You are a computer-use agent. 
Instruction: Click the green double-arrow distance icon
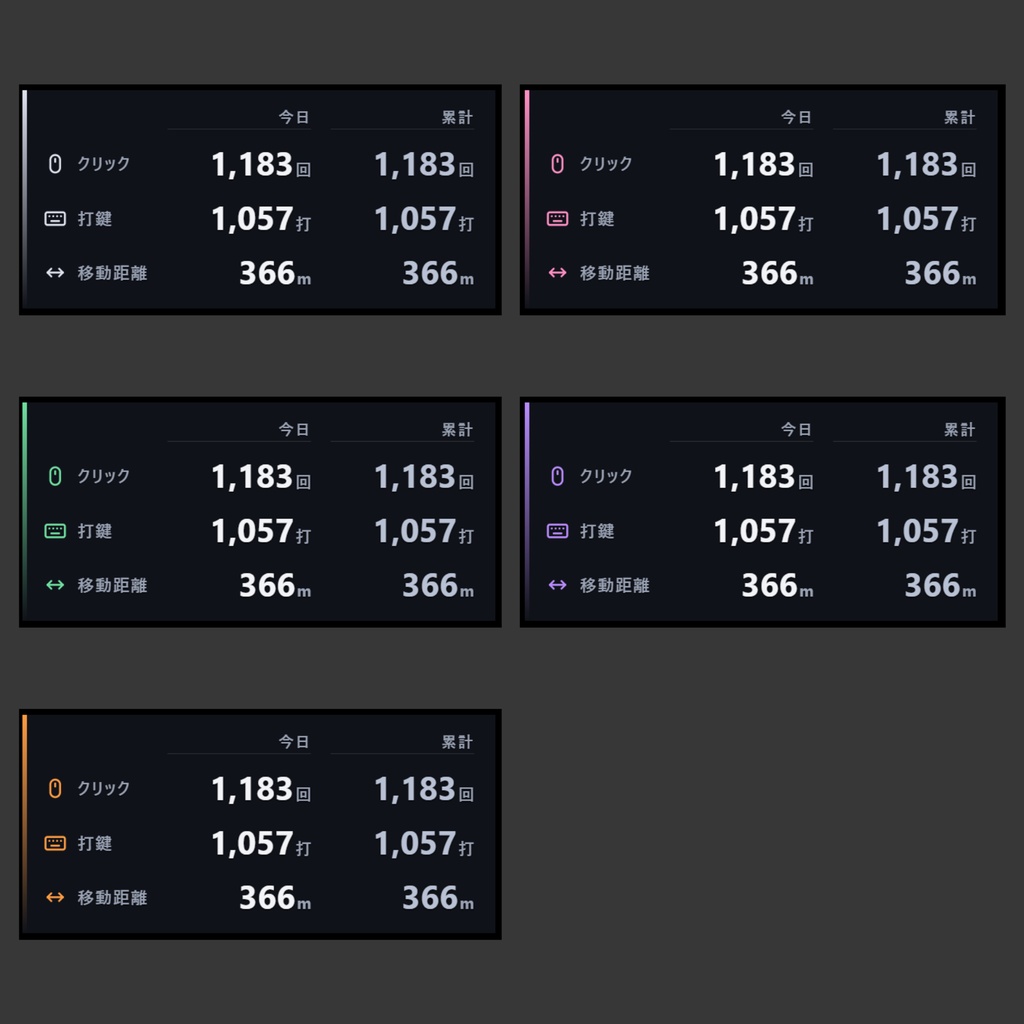pyautogui.click(x=55, y=585)
